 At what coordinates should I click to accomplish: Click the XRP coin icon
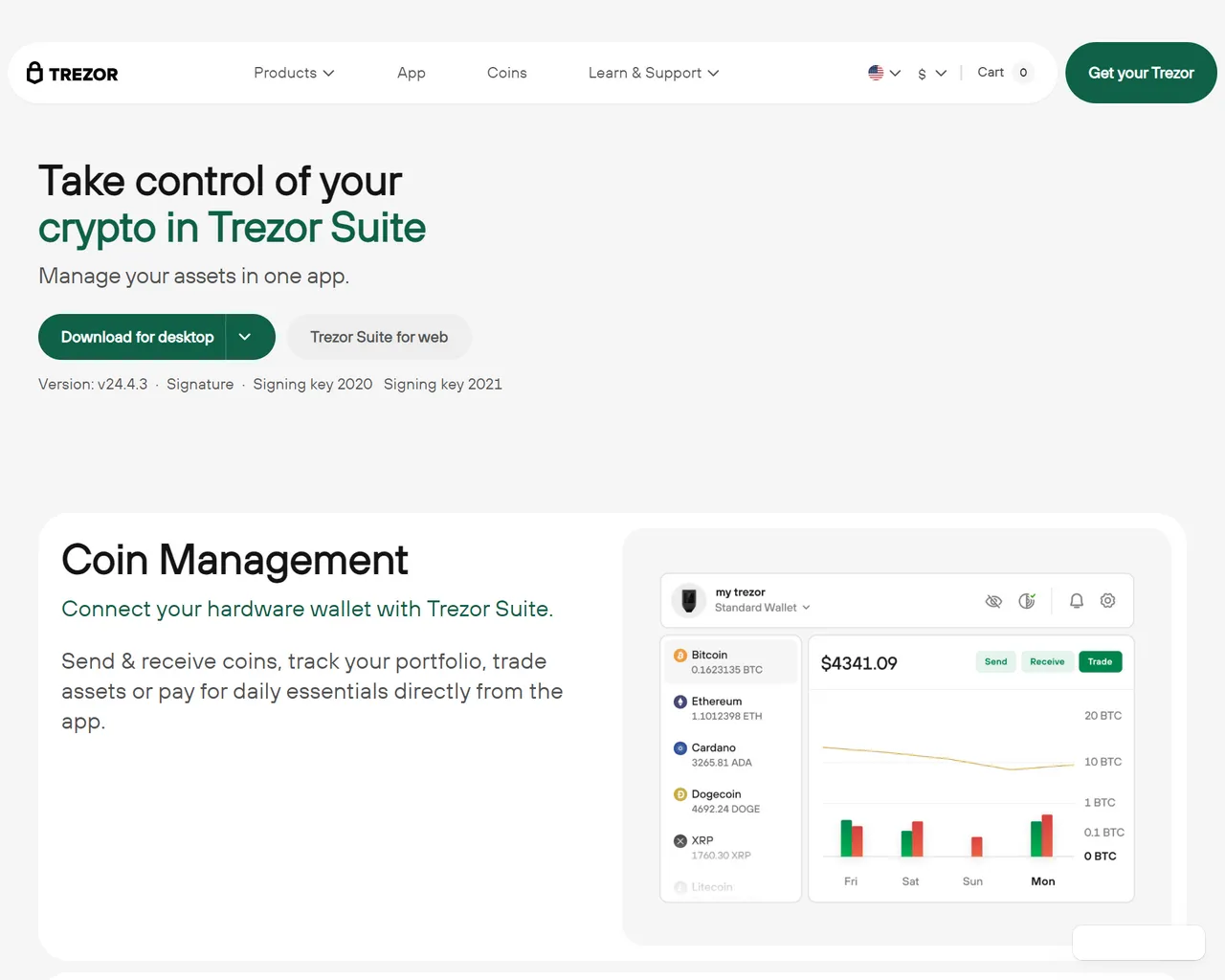[x=680, y=841]
